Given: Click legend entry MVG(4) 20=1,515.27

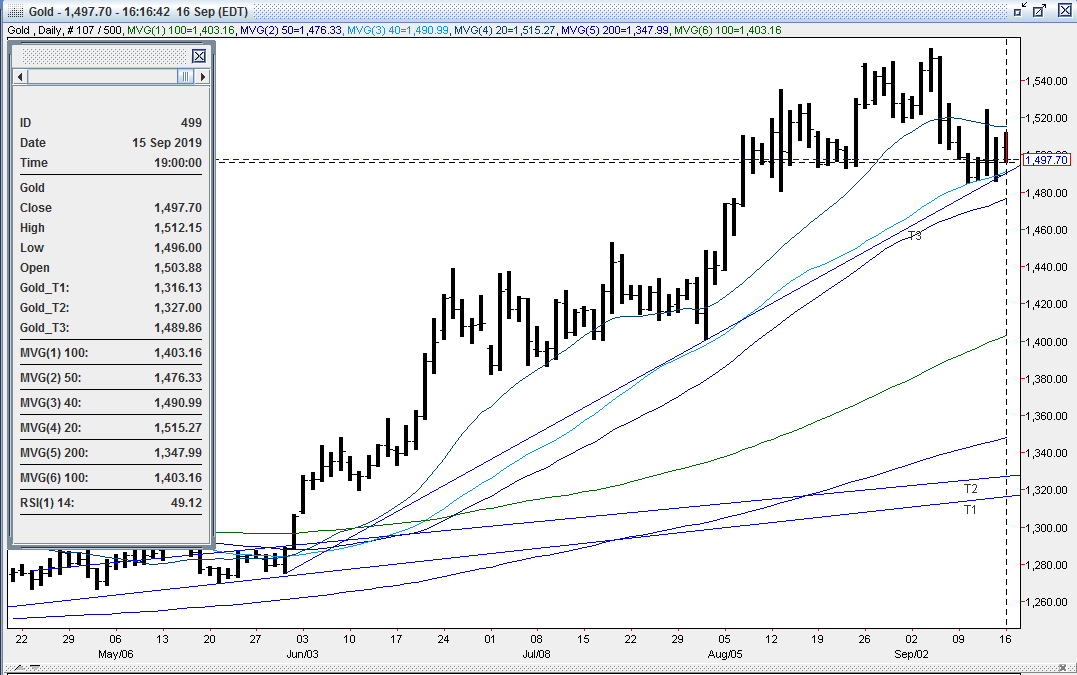Looking at the screenshot, I should point(505,30).
